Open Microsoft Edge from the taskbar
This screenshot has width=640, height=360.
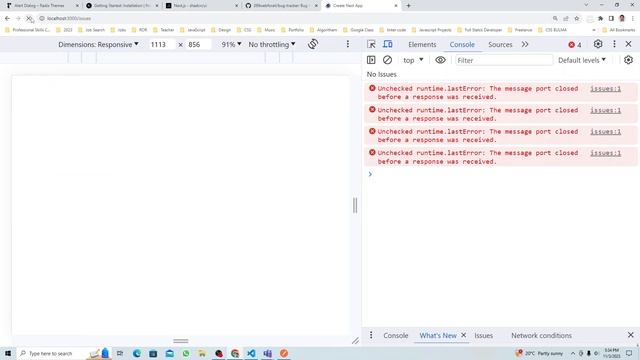tap(136, 353)
